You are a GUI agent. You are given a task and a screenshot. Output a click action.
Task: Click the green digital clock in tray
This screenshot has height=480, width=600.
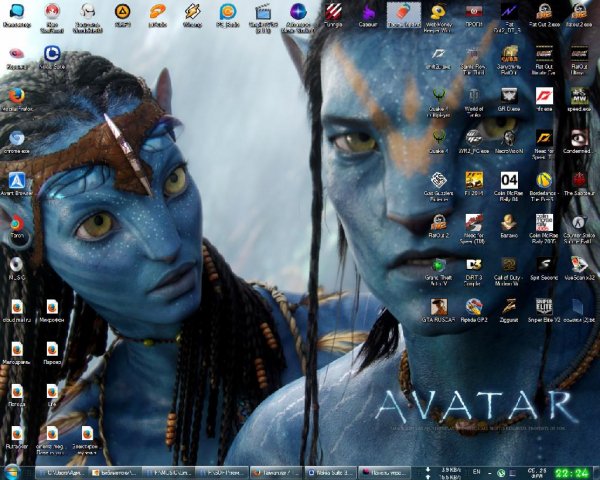tap(572, 473)
